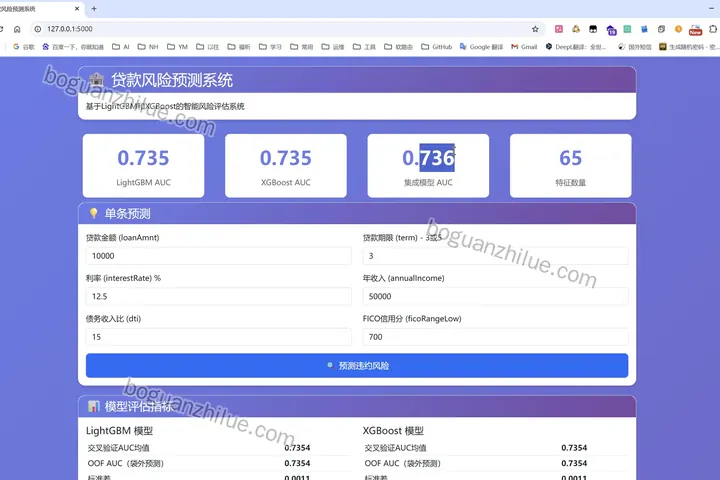Click the orange circular extension icon
Viewport: 720px width, 480px height.
click(x=678, y=29)
